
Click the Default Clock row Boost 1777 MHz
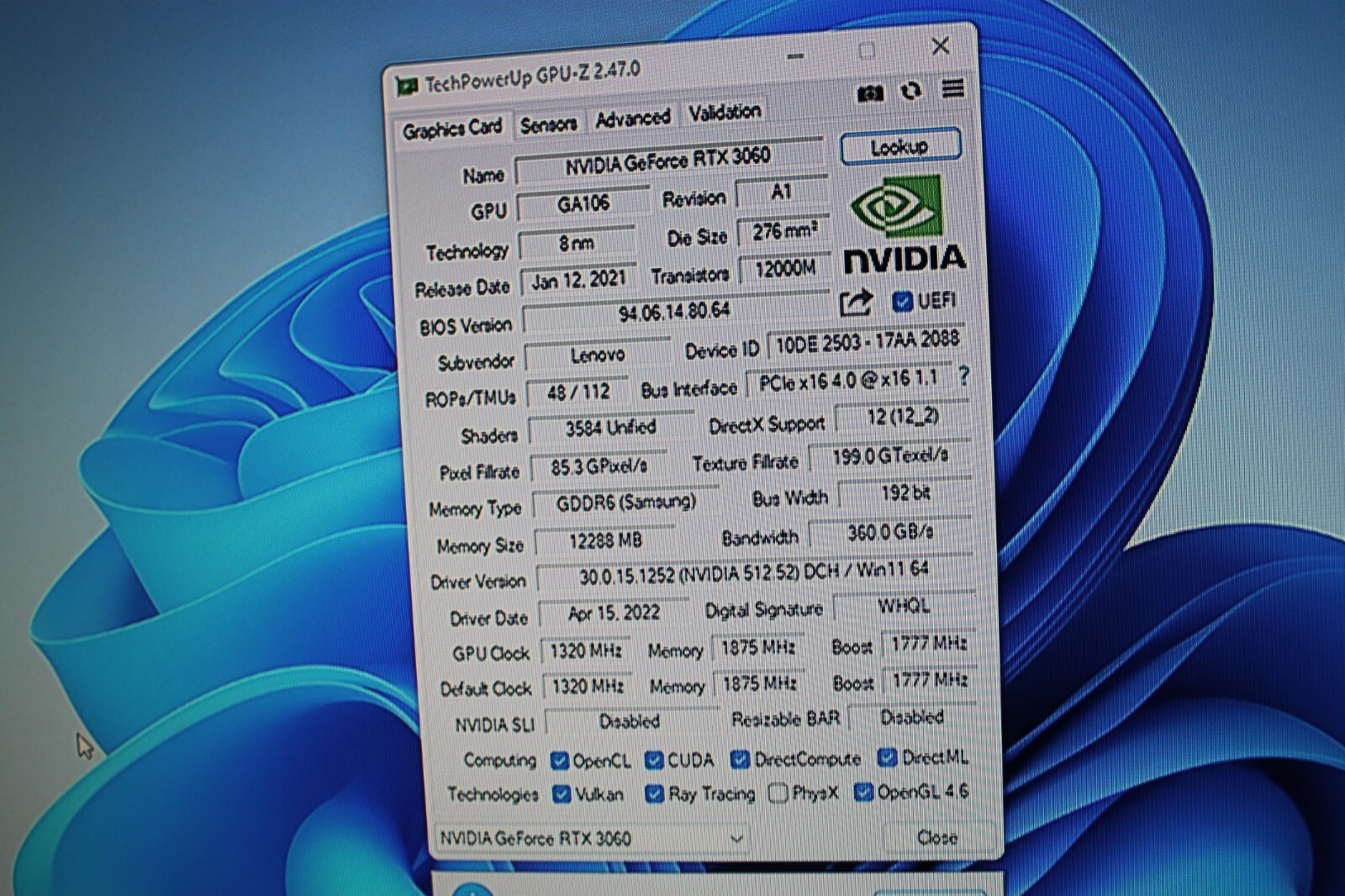930,679
